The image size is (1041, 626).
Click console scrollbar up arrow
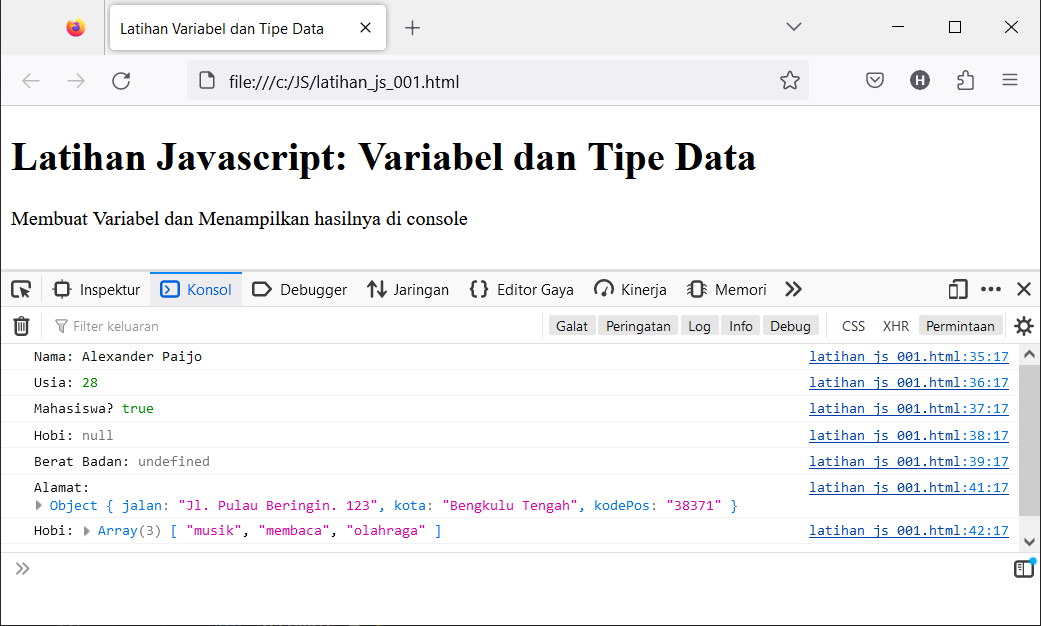coord(1029,354)
